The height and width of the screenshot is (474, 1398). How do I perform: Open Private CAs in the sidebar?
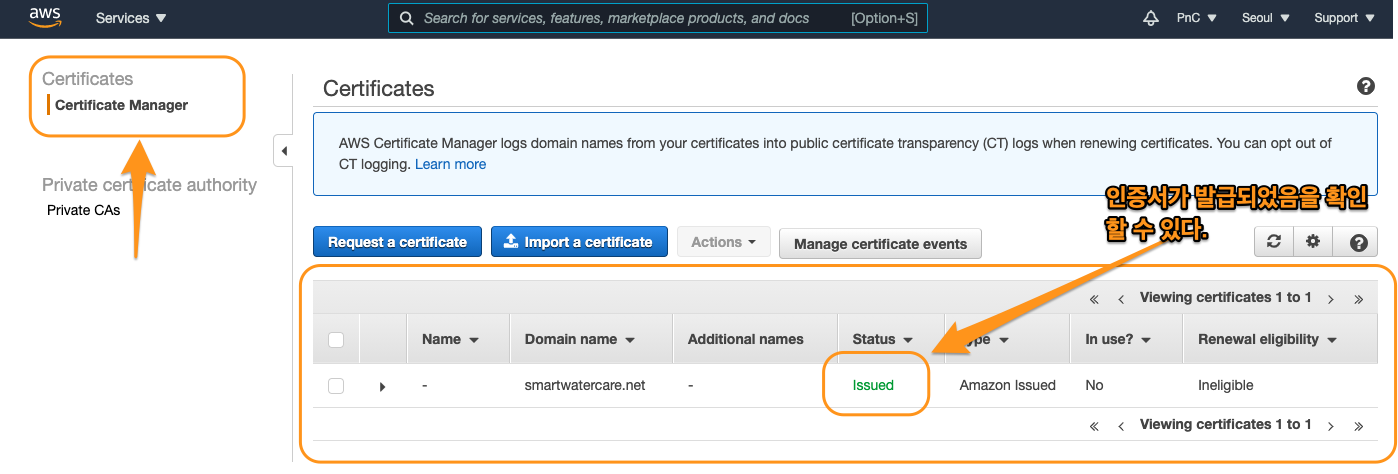pos(83,210)
